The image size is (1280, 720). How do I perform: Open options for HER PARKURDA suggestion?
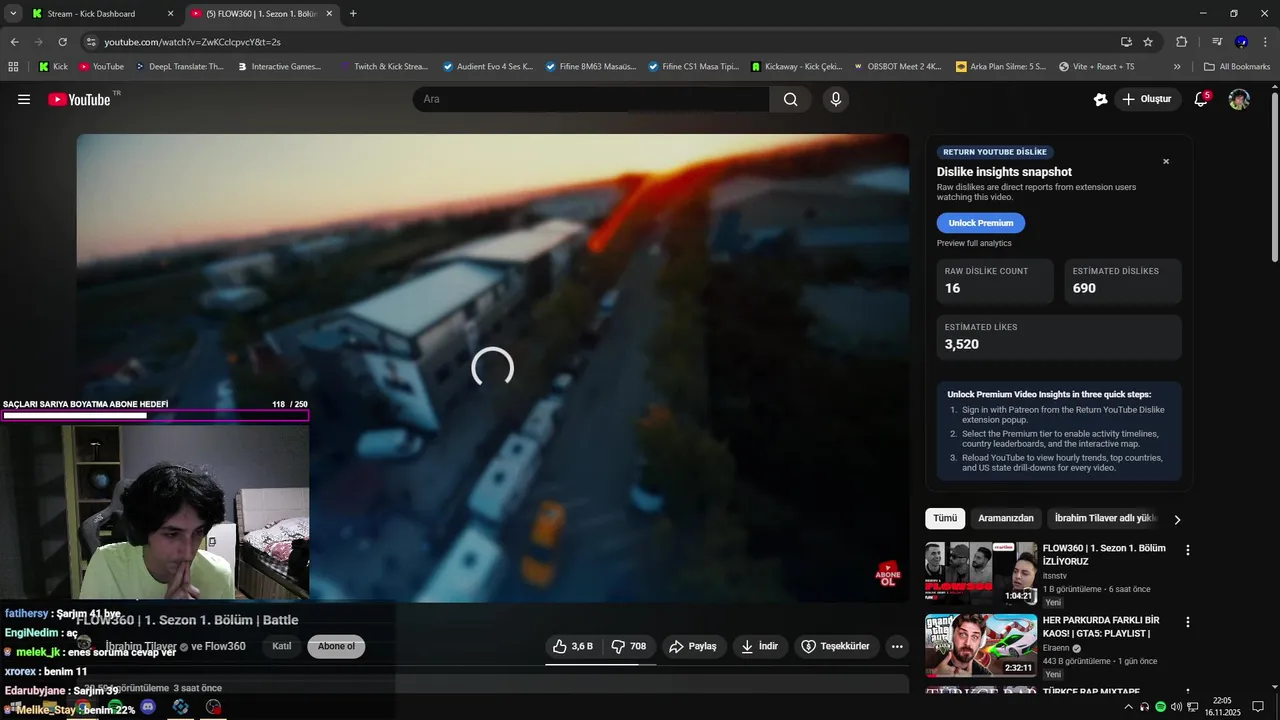click(1188, 622)
